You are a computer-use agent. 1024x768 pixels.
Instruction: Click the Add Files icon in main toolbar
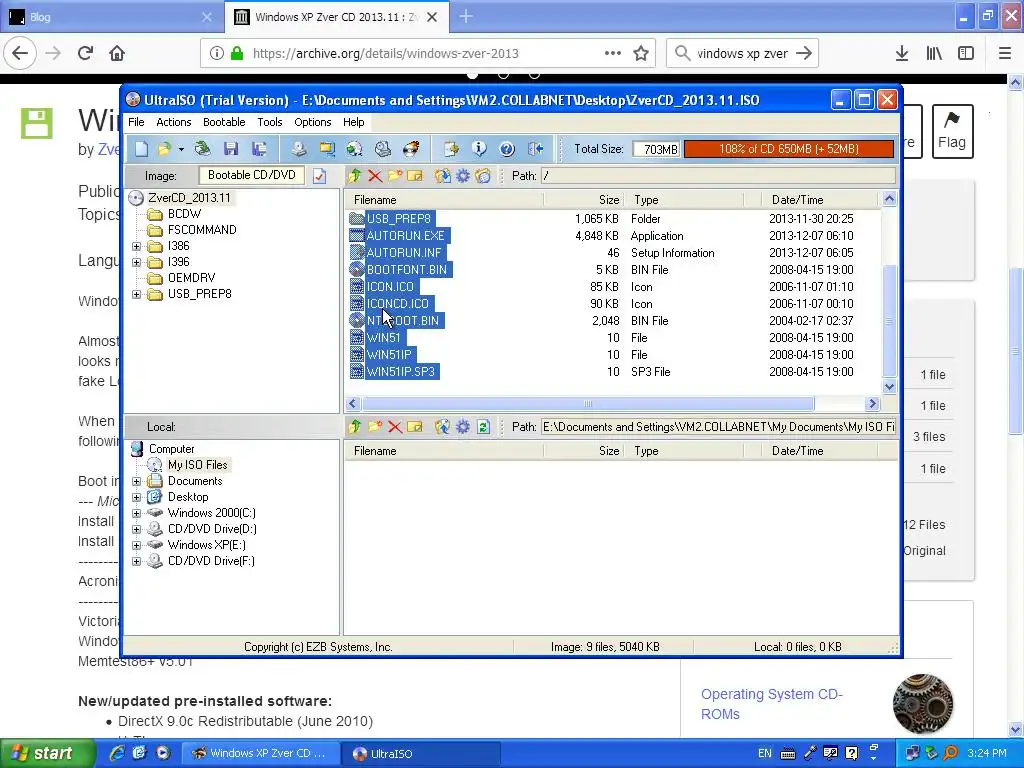451,149
